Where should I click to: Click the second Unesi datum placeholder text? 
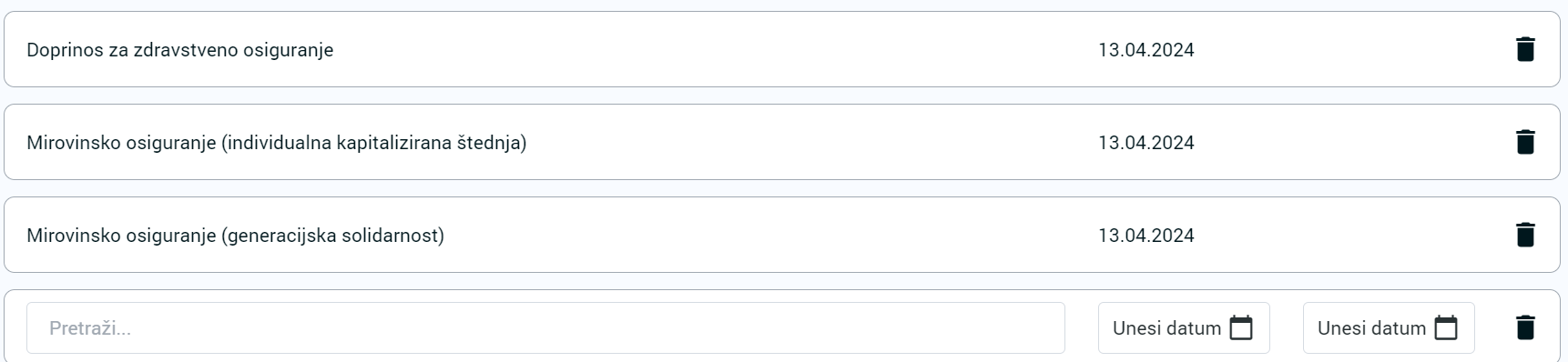[1371, 328]
